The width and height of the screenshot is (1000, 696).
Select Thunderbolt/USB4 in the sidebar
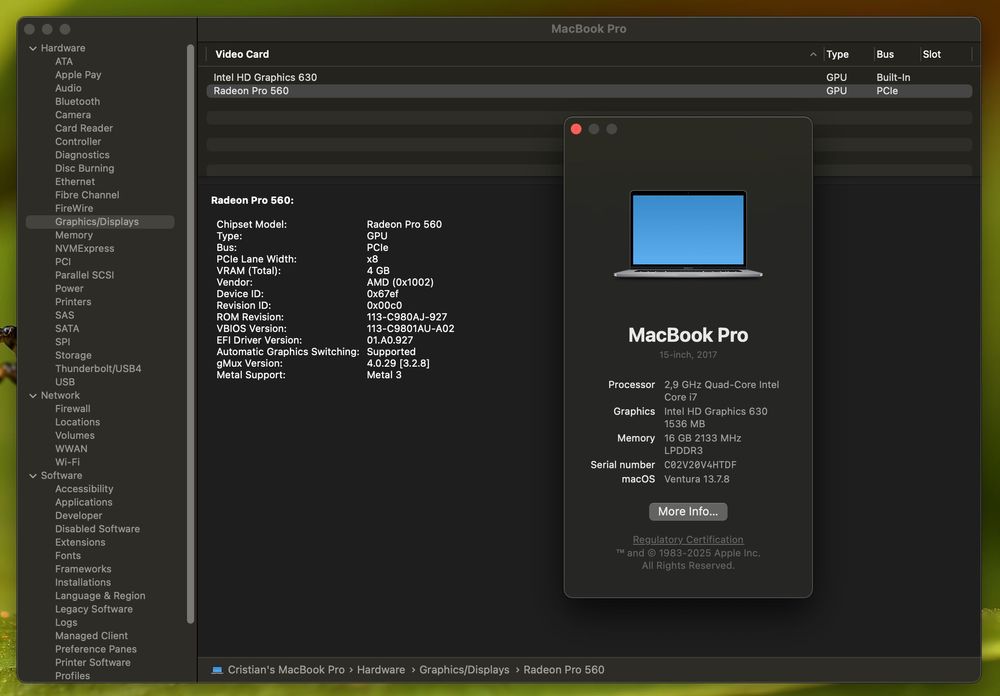pos(98,369)
